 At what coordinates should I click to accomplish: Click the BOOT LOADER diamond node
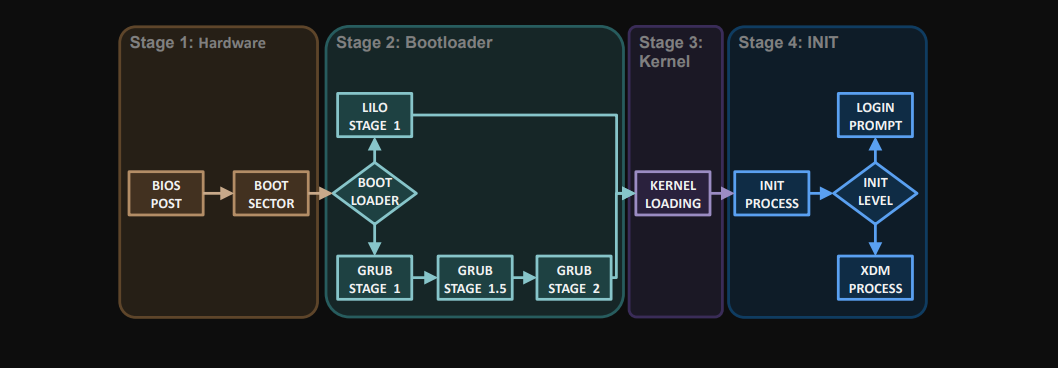point(374,194)
